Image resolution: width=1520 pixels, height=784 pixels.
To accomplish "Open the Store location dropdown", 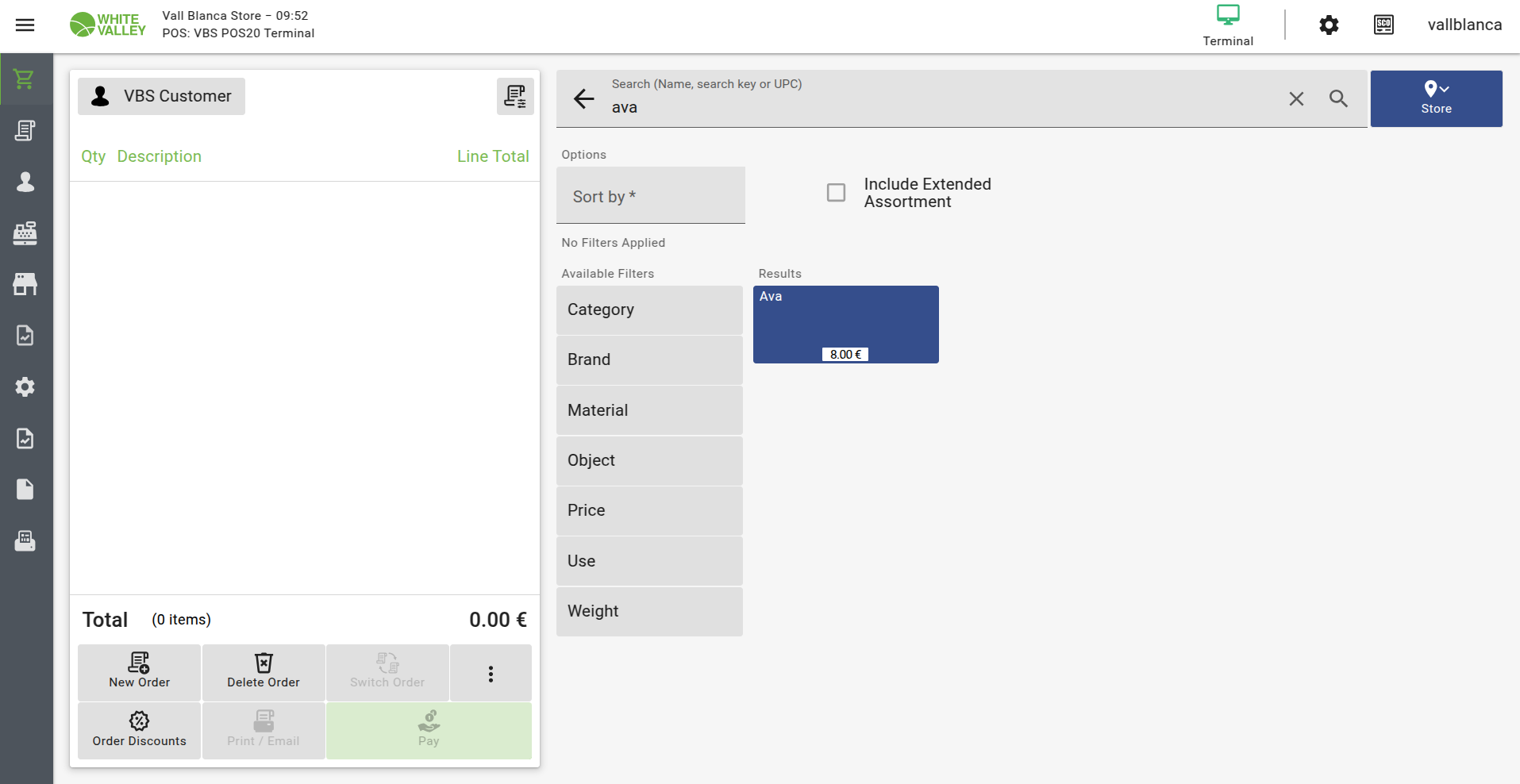I will coord(1436,98).
